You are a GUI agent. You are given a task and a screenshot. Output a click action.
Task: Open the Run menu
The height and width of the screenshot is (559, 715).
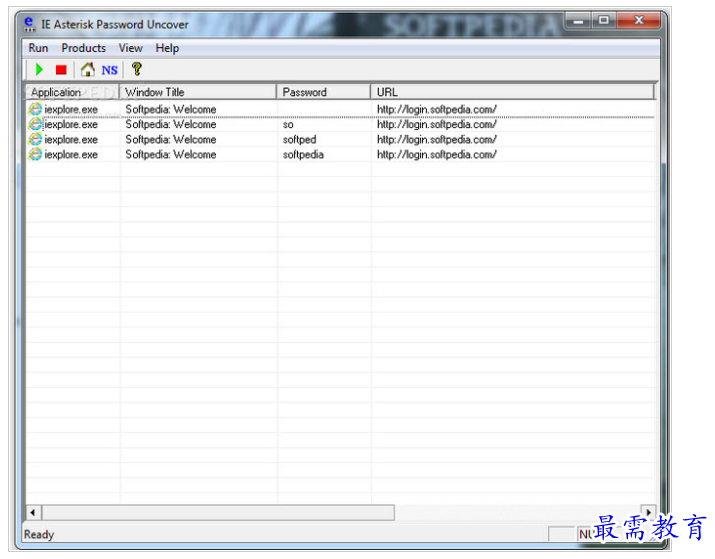38,48
